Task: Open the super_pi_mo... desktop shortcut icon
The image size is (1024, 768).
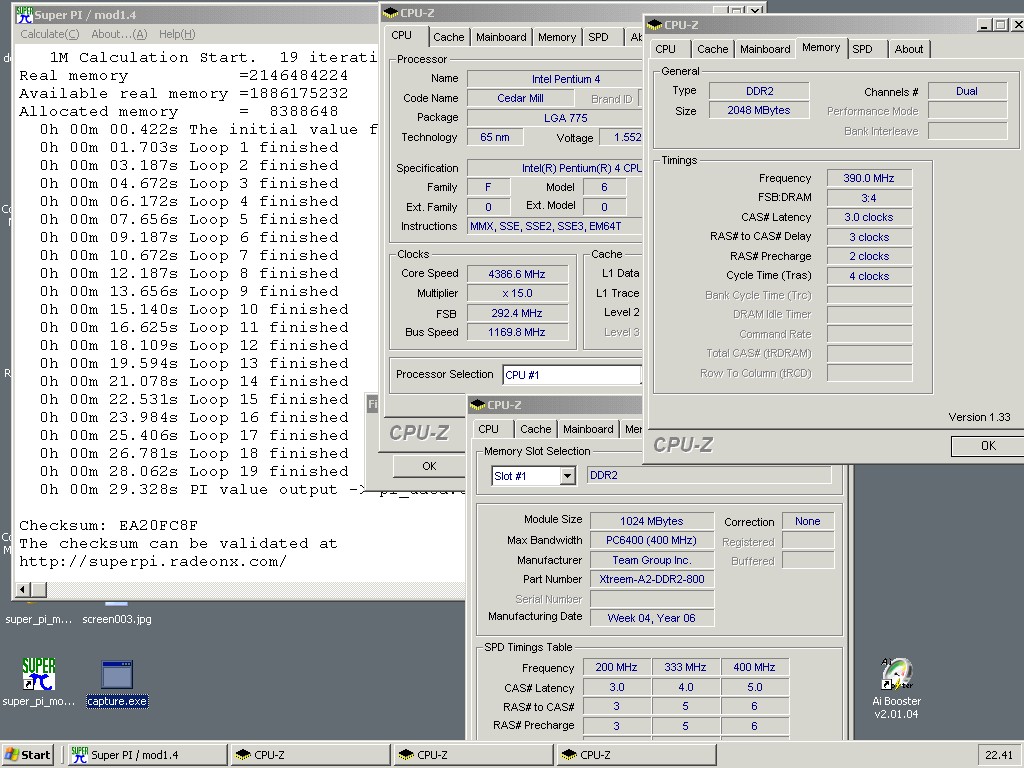Action: [39, 675]
